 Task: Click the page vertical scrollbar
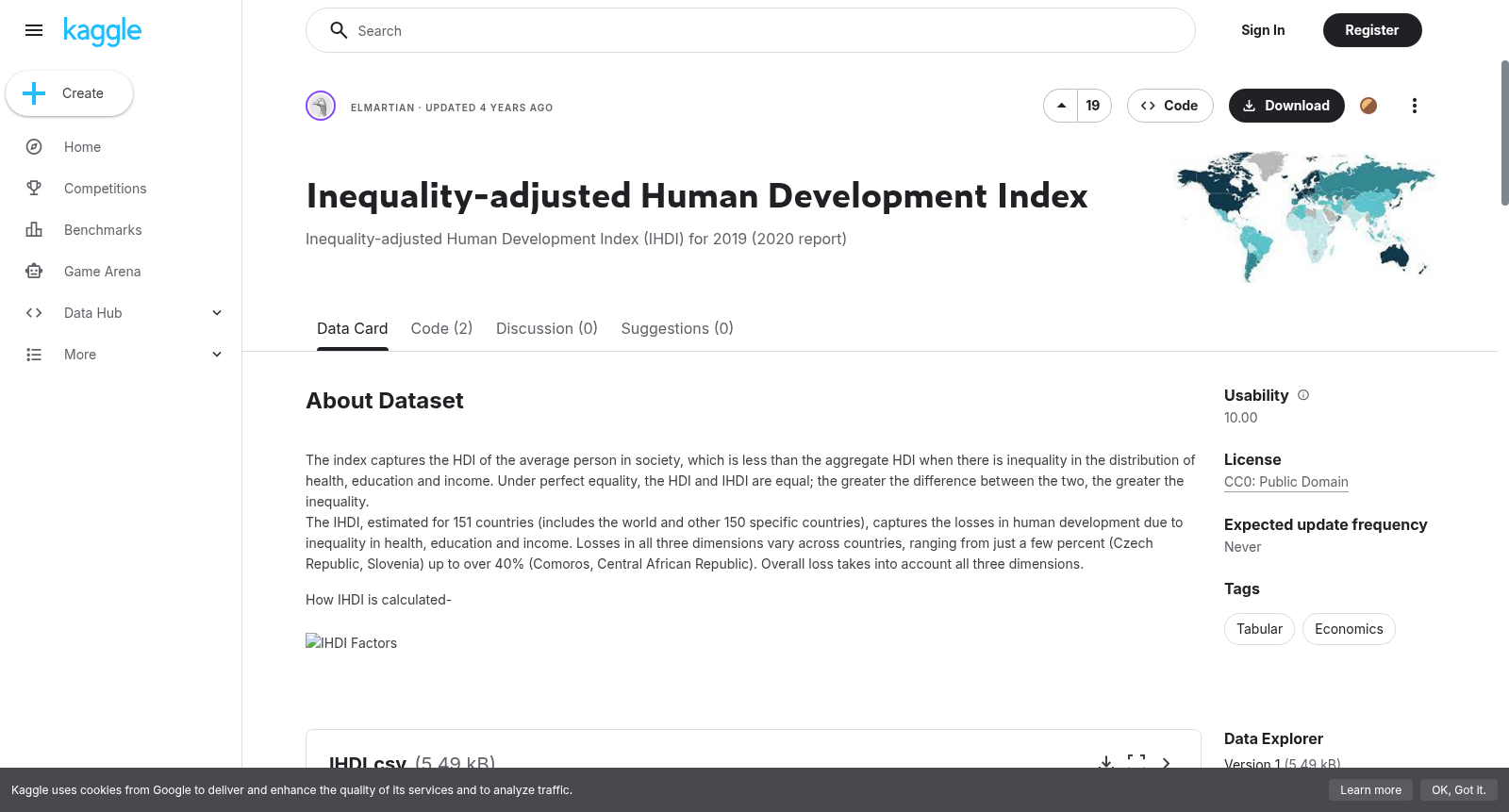click(1504, 132)
